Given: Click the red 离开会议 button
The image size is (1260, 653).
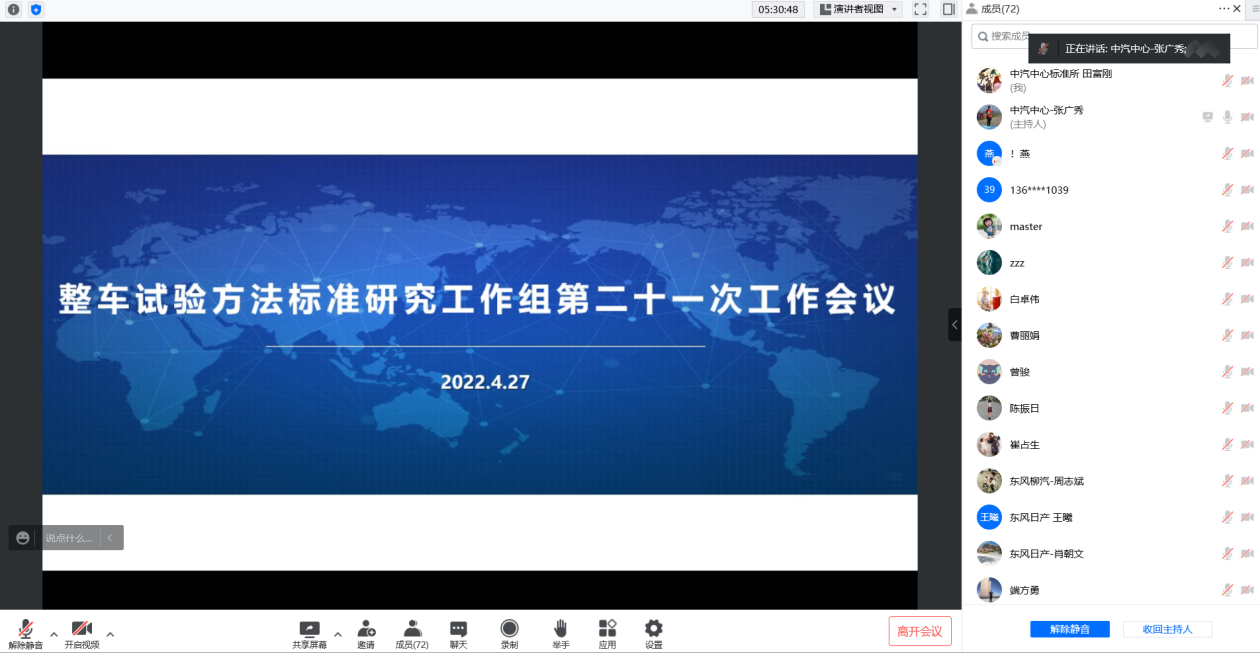Looking at the screenshot, I should coord(919,631).
